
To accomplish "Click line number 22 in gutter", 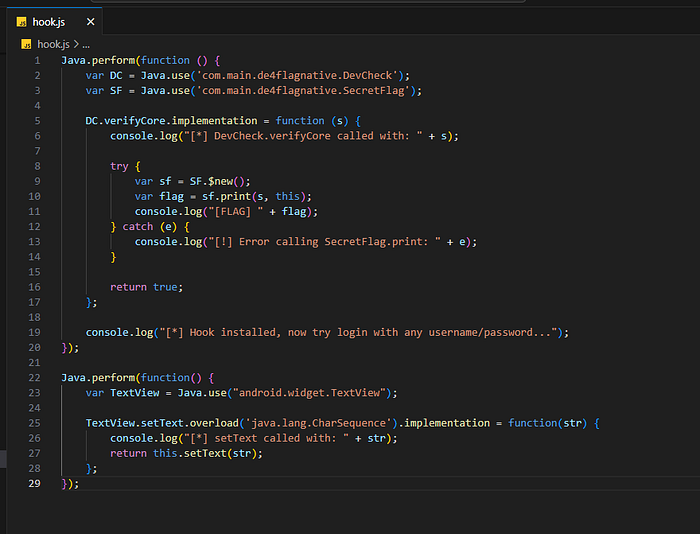I will tap(34, 378).
